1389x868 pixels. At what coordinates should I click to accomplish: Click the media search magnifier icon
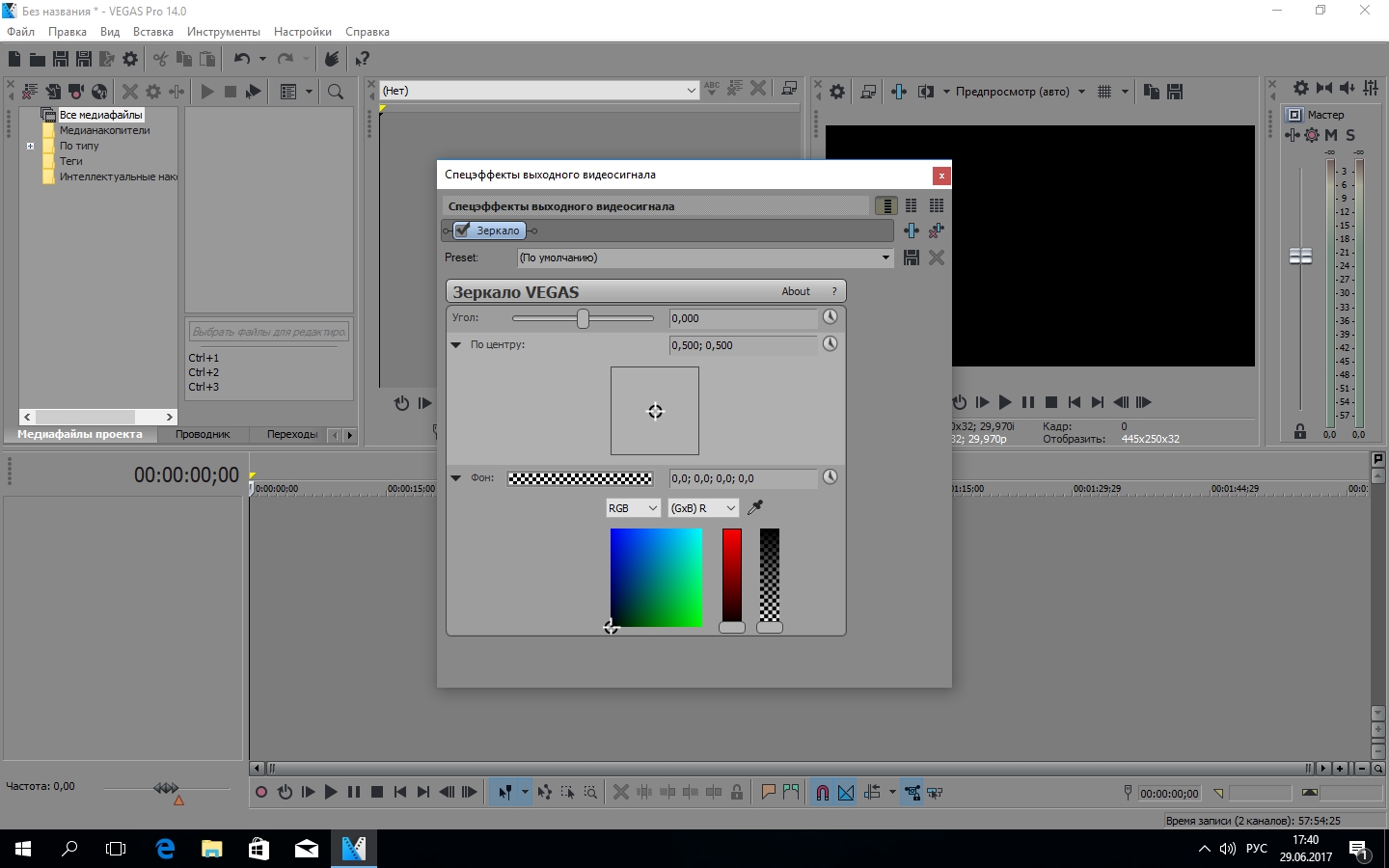point(336,92)
